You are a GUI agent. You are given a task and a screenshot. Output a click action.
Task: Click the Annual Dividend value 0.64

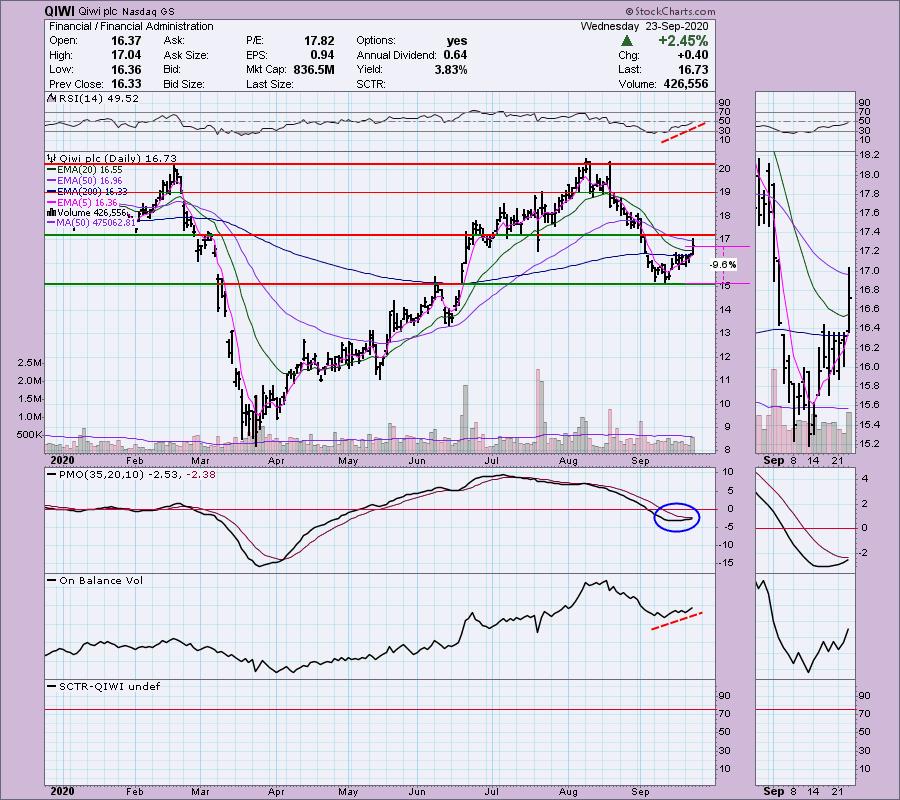(x=455, y=55)
